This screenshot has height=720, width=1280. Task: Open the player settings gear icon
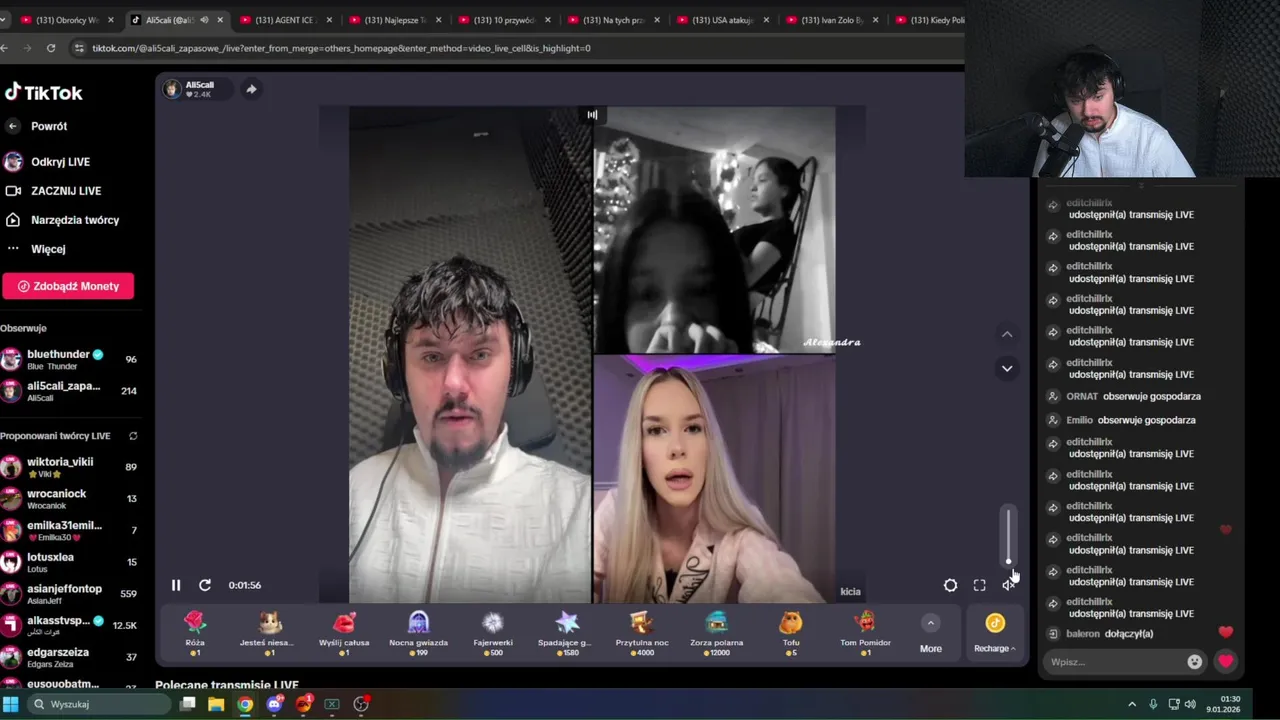(x=950, y=585)
